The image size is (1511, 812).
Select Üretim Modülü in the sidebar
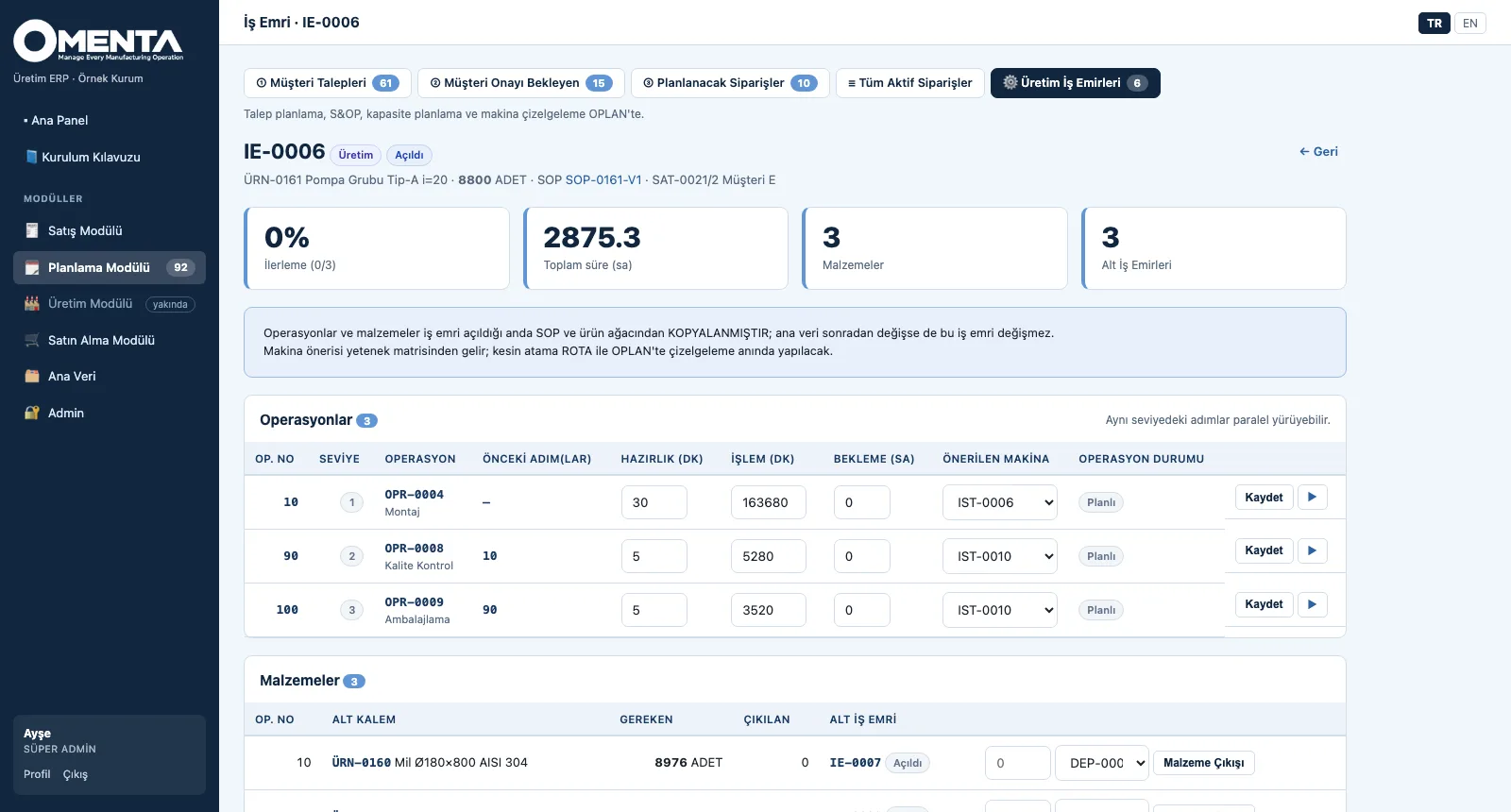110,304
